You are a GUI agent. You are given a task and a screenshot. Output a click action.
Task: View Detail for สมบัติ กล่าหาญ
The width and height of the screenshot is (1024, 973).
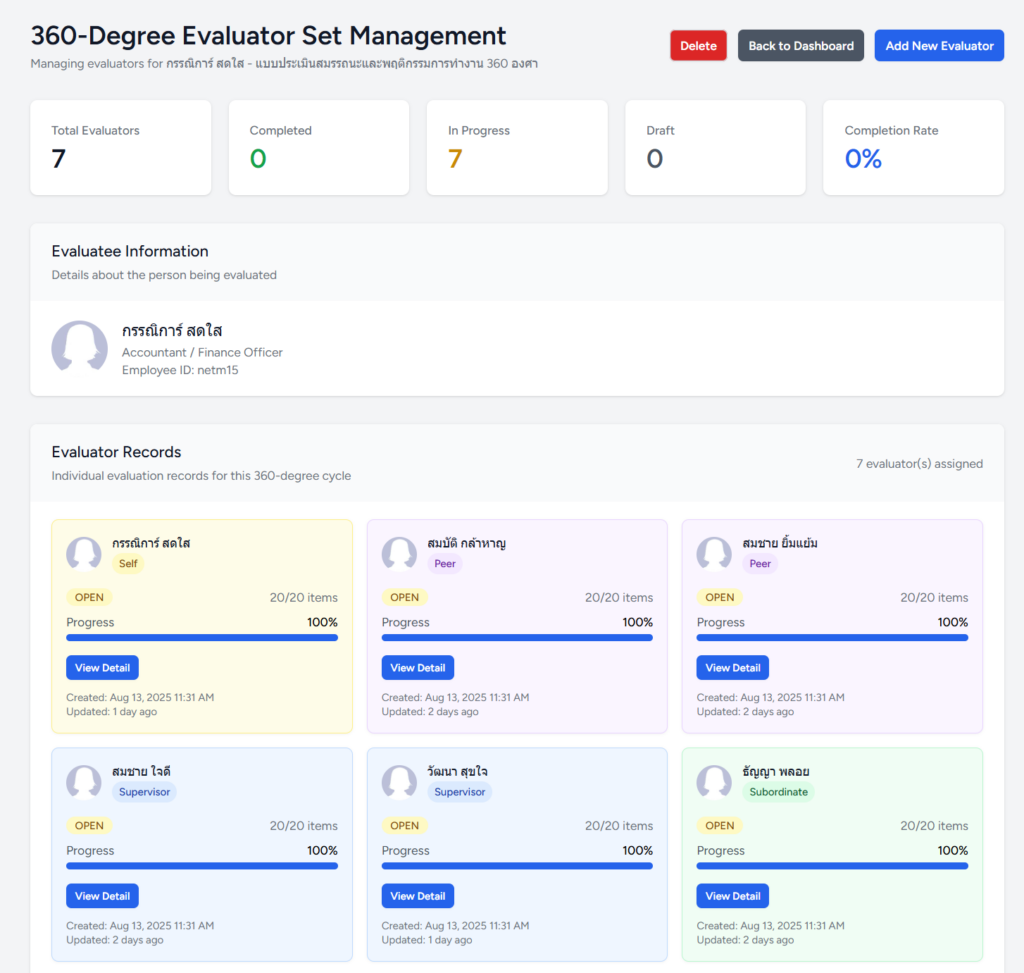[417, 668]
